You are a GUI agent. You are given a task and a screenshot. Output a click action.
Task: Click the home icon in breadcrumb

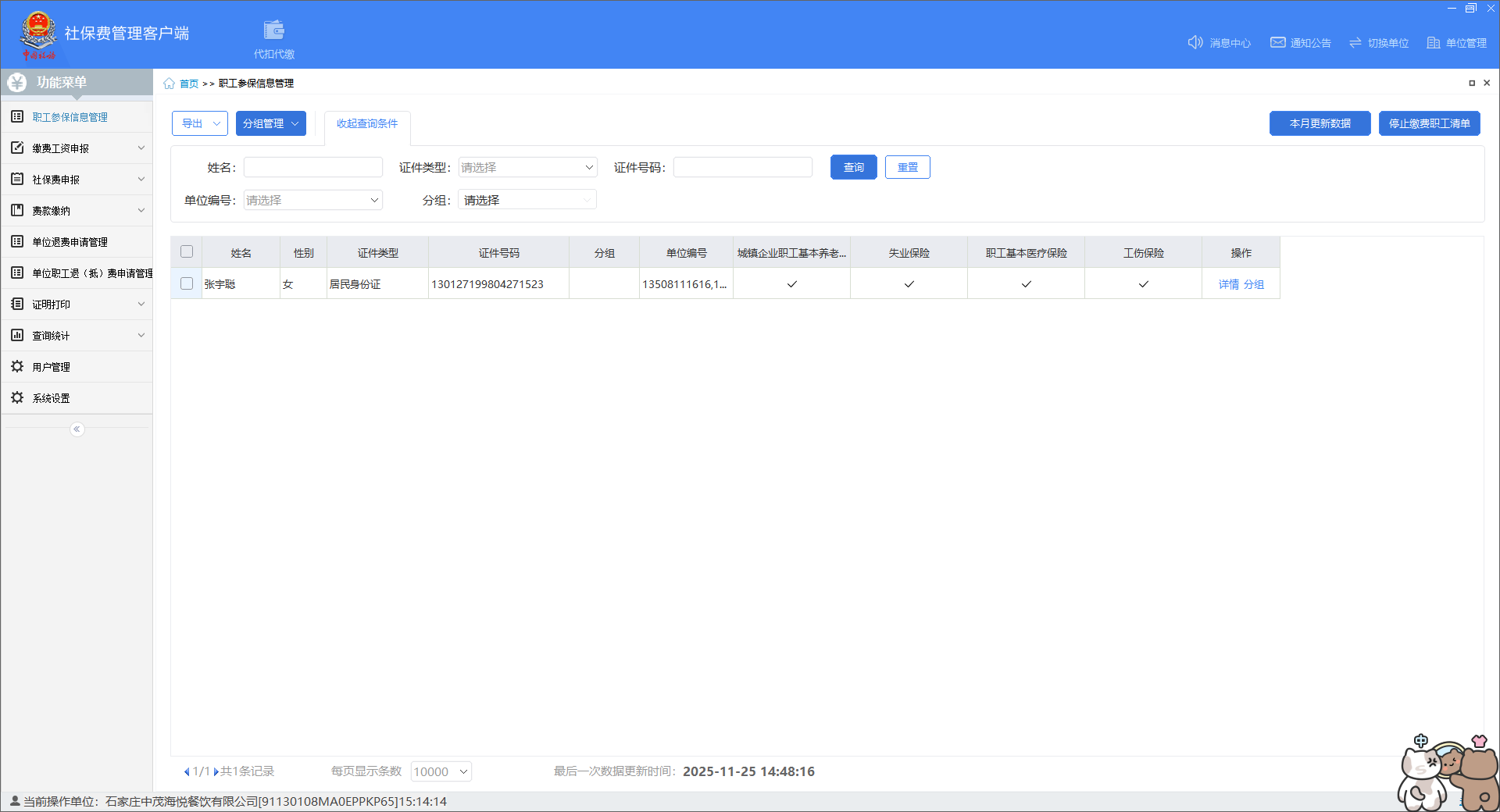point(169,84)
